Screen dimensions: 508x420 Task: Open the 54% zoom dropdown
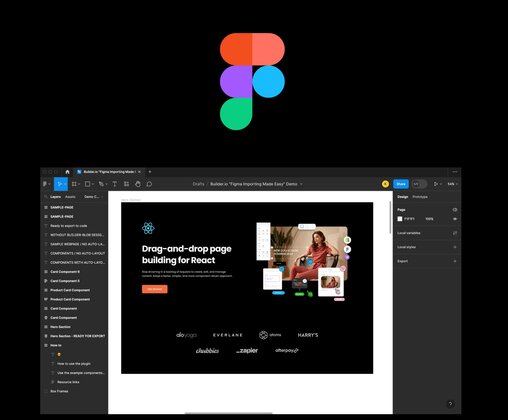(452, 184)
